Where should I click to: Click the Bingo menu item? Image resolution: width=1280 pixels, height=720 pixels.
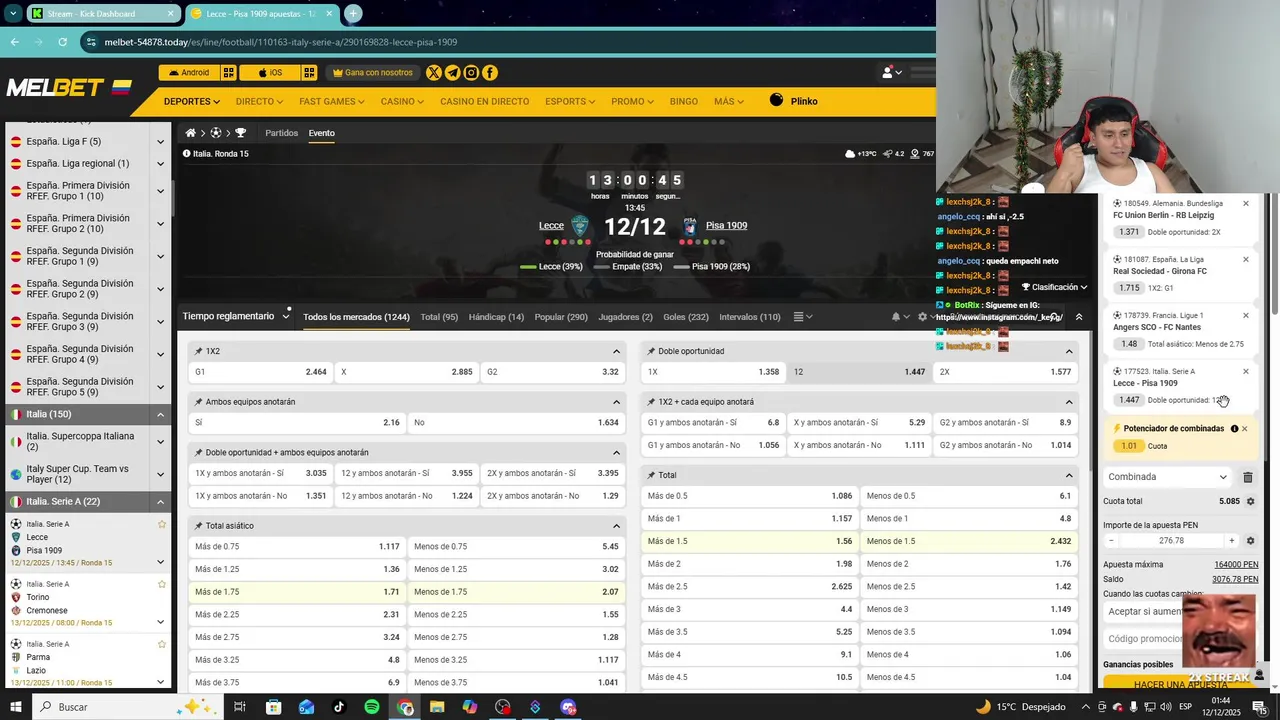pyautogui.click(x=684, y=101)
